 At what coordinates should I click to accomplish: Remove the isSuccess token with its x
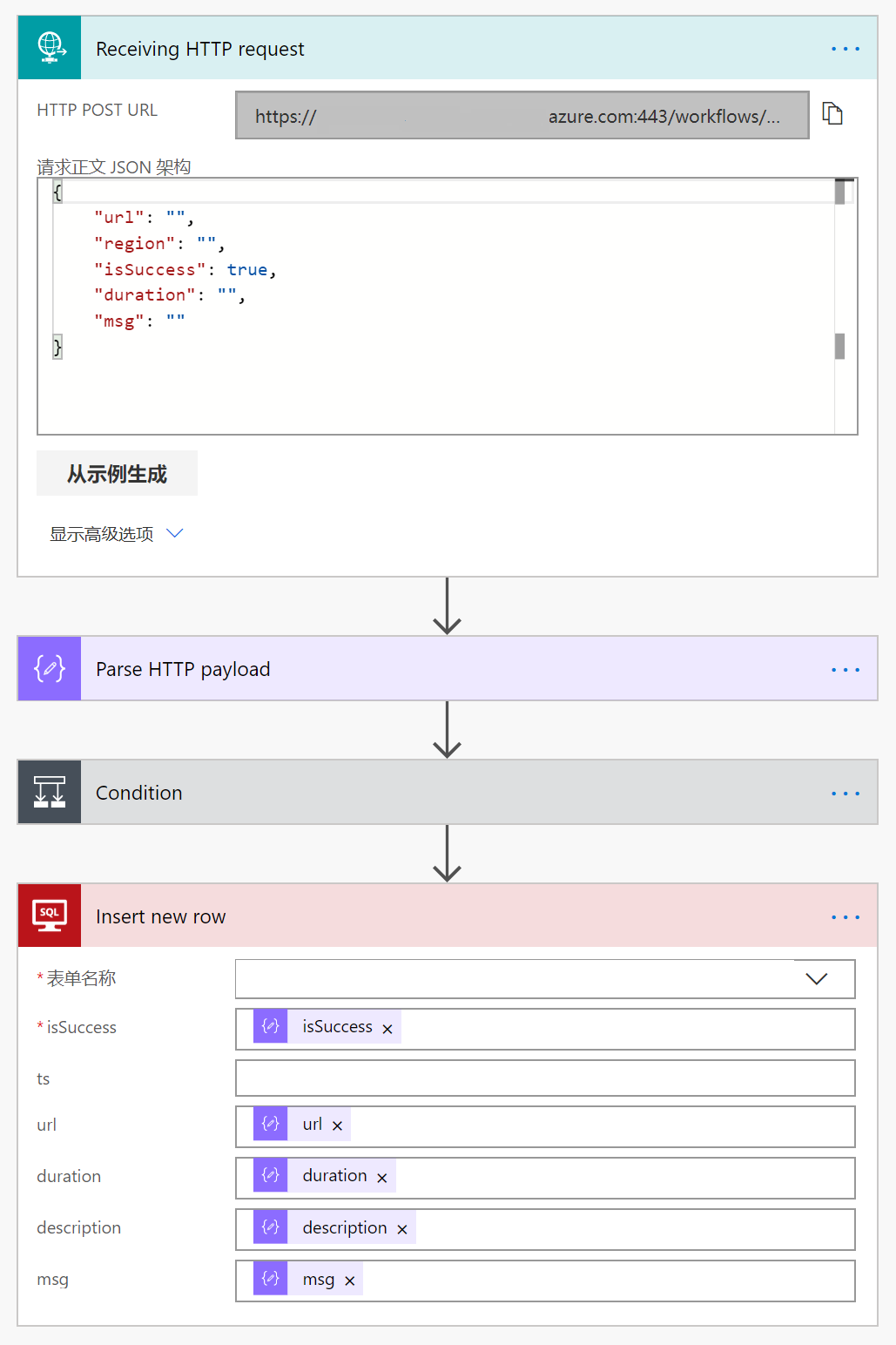click(x=387, y=1027)
